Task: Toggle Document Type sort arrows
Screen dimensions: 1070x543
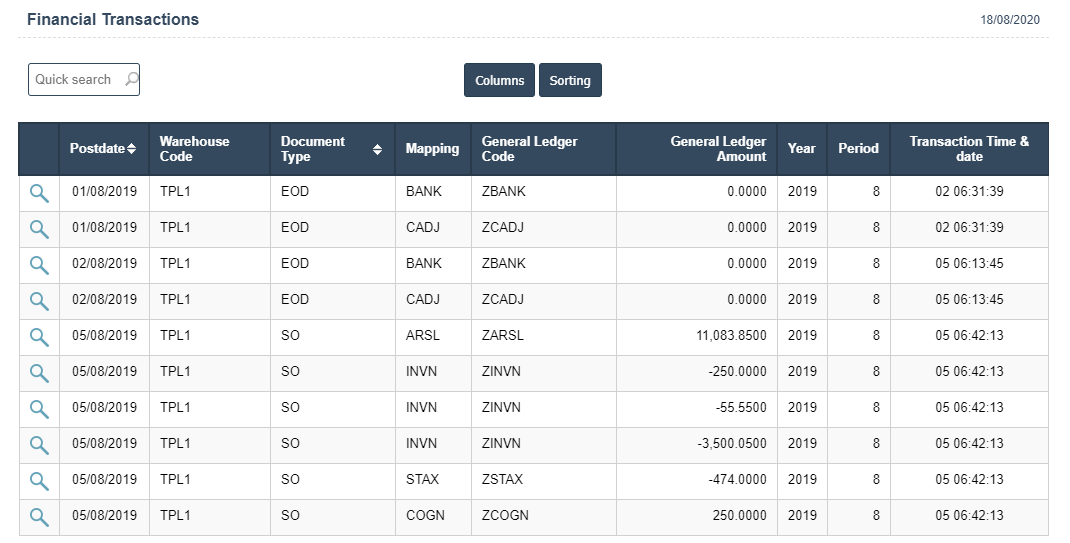Action: click(x=377, y=149)
